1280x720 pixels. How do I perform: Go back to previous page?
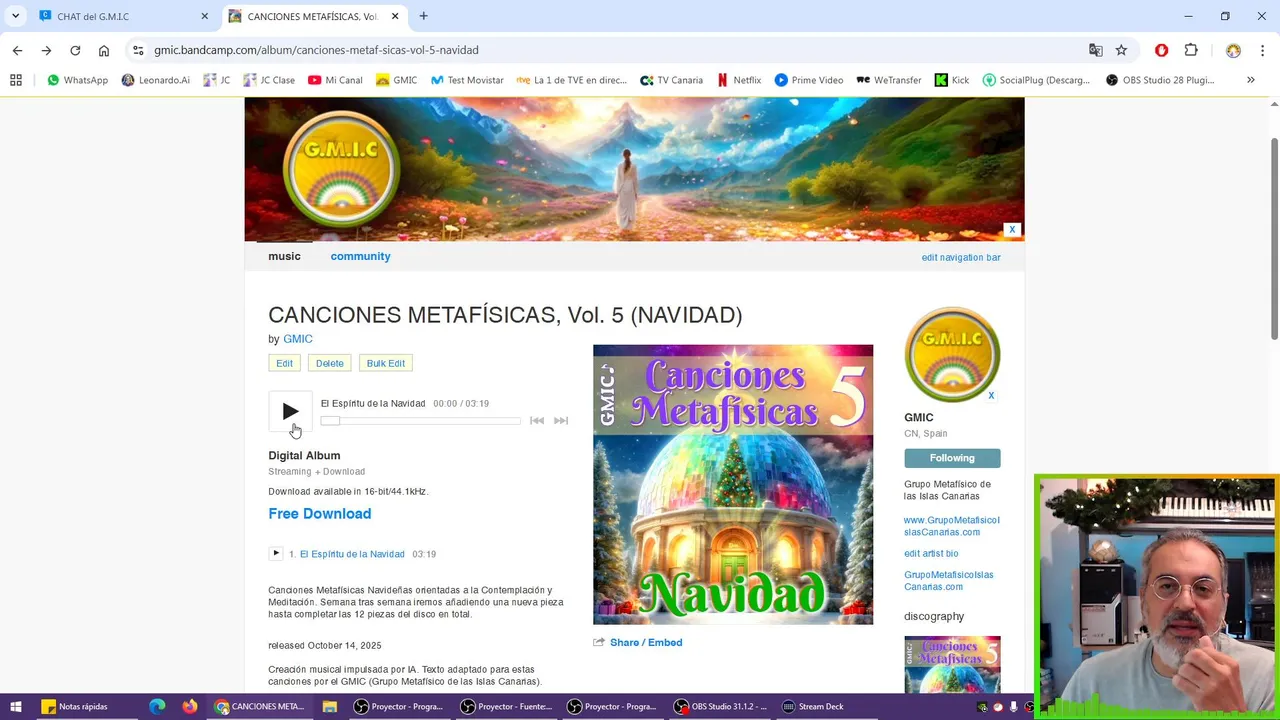click(17, 50)
